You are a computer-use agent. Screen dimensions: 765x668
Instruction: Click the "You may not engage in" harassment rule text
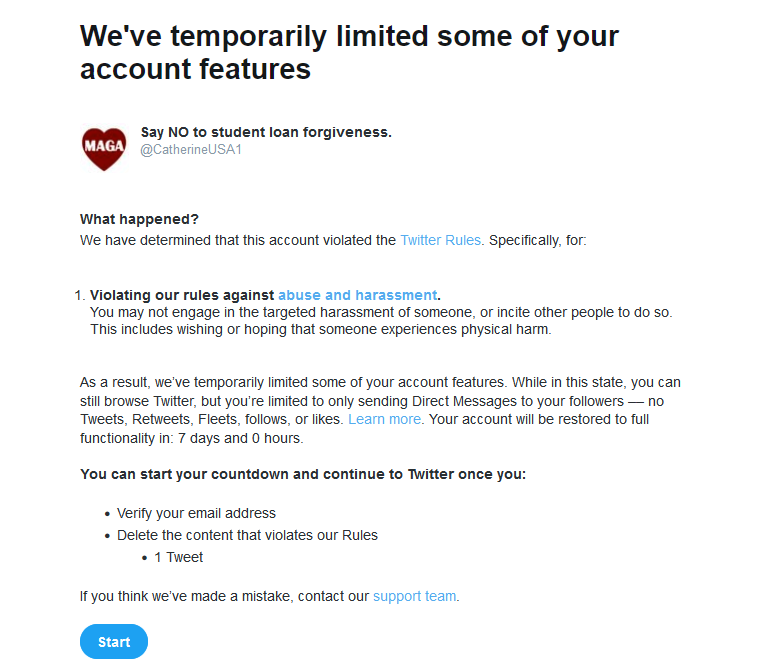[x=380, y=313]
